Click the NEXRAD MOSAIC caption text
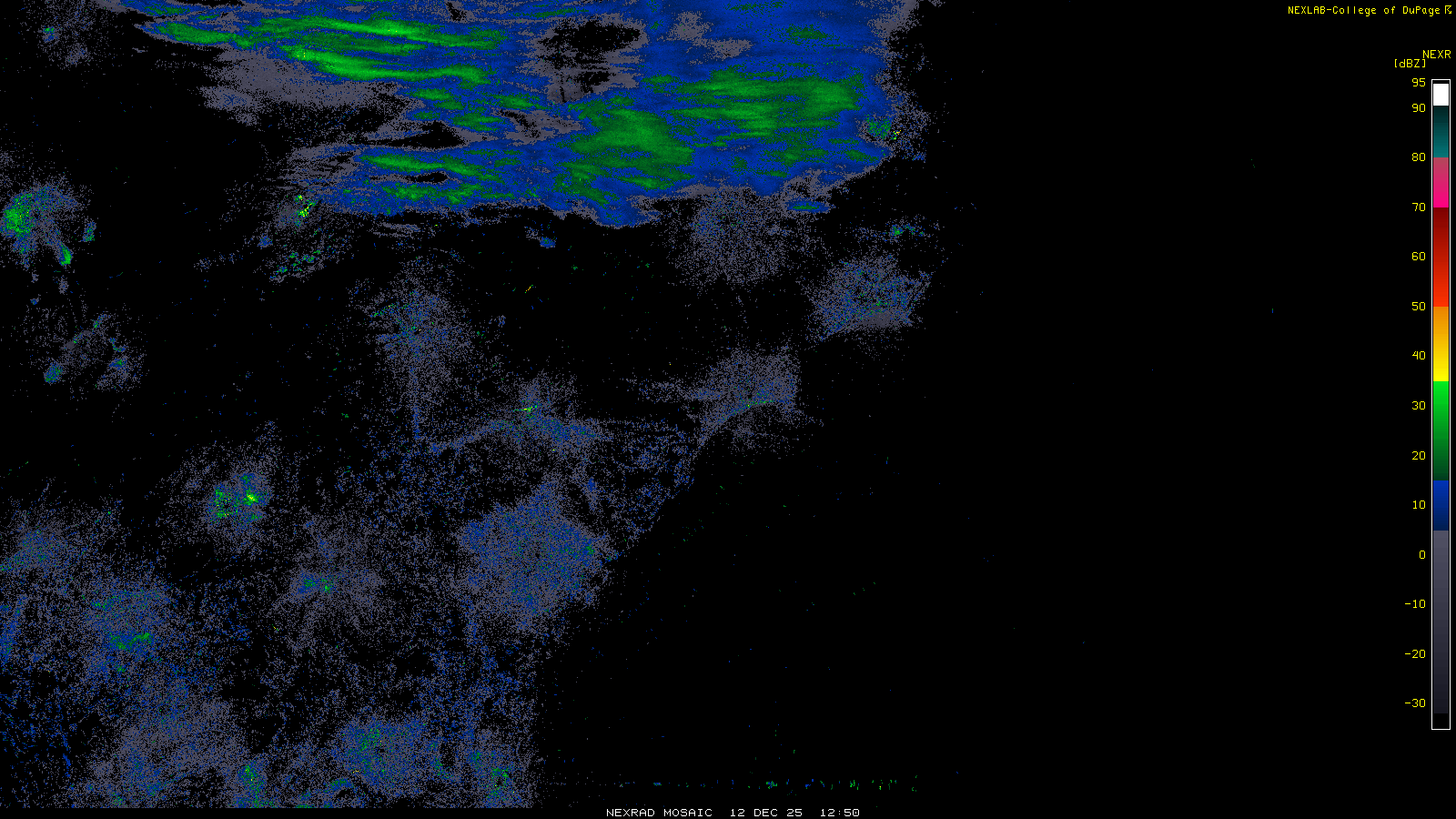Image resolution: width=1456 pixels, height=819 pixels. (659, 813)
